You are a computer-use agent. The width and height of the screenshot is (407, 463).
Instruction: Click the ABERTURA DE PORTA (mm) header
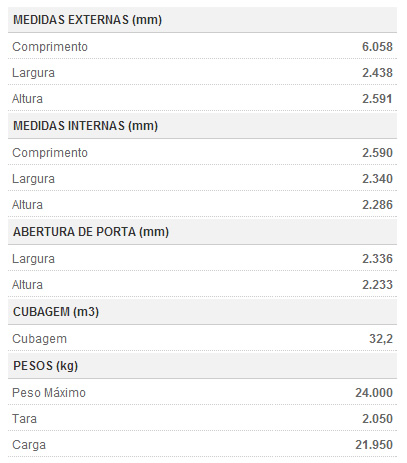point(91,232)
